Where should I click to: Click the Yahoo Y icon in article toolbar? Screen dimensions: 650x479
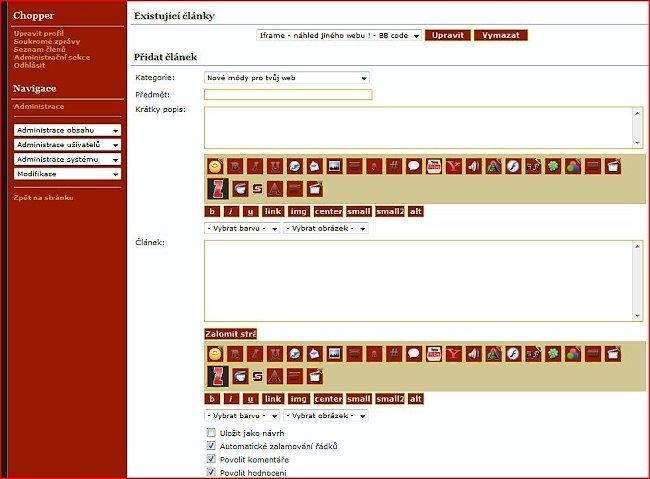(x=453, y=353)
